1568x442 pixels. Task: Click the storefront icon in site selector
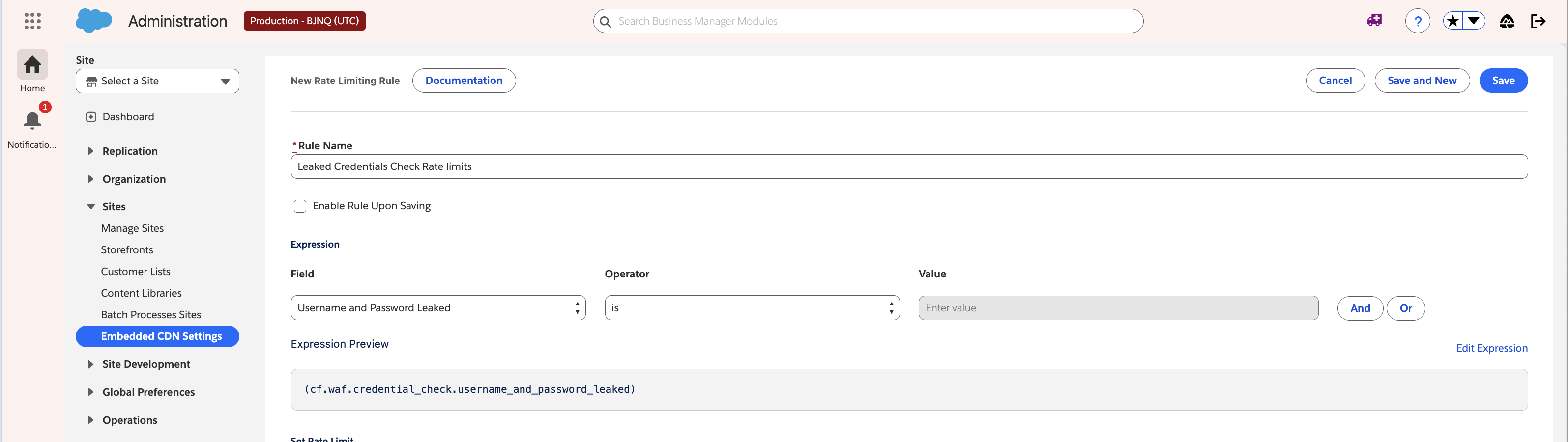click(x=92, y=82)
